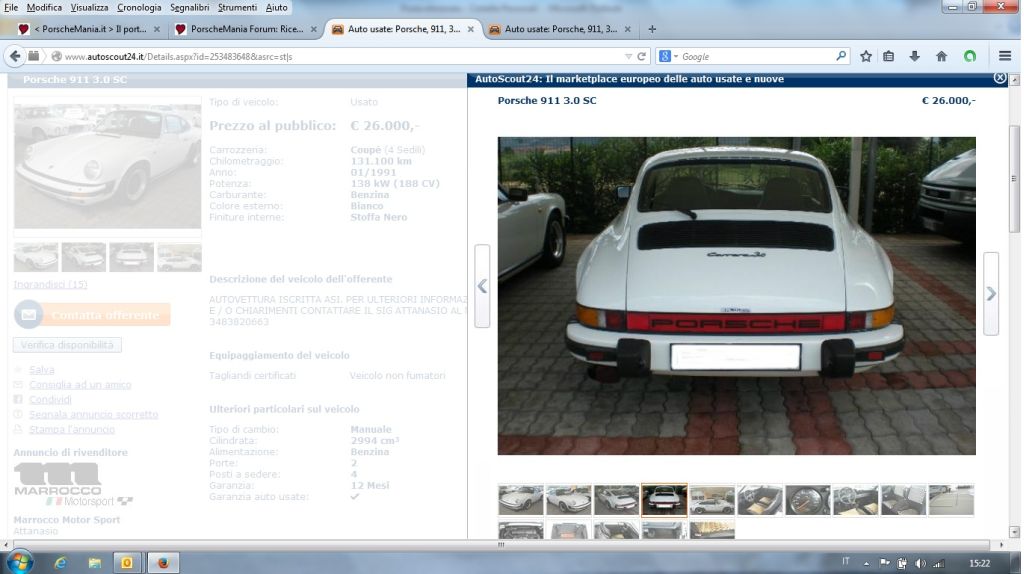Screen dimensions: 1024x574
Task: Show the next photo in gallery
Action: click(x=991, y=294)
